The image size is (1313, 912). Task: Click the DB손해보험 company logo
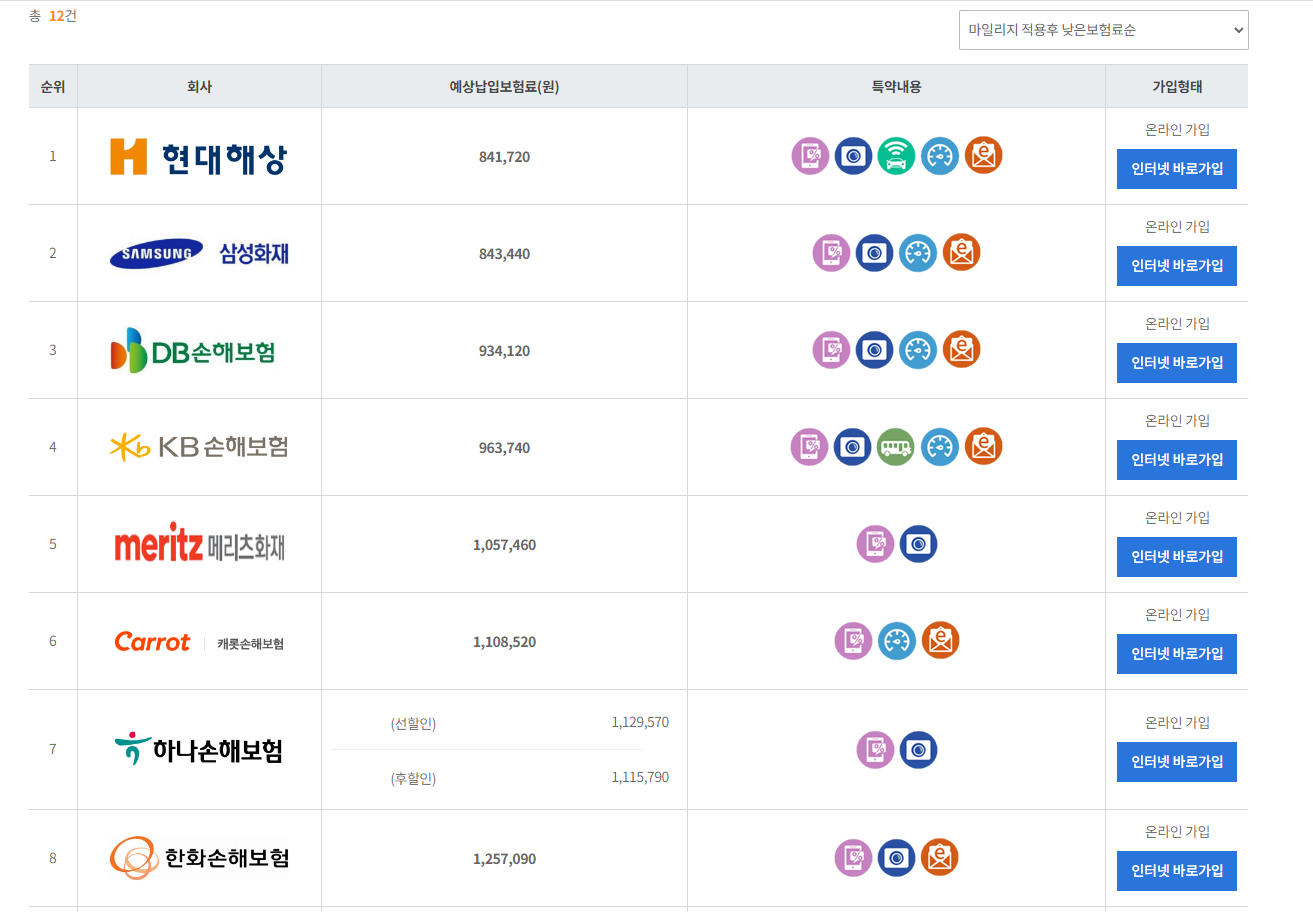[x=193, y=351]
